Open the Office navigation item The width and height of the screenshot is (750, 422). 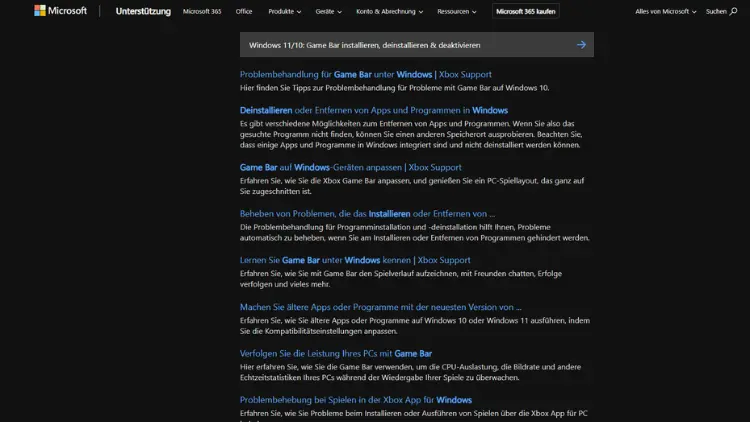[244, 11]
